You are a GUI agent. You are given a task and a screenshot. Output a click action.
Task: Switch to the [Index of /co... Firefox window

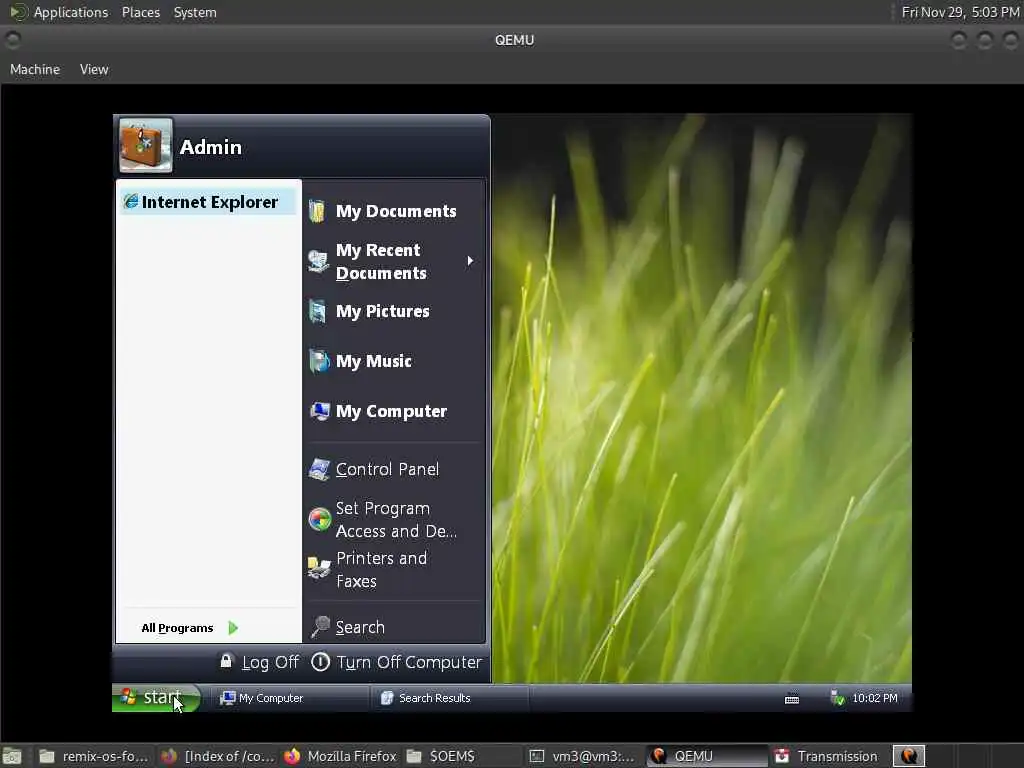[x=217, y=756]
